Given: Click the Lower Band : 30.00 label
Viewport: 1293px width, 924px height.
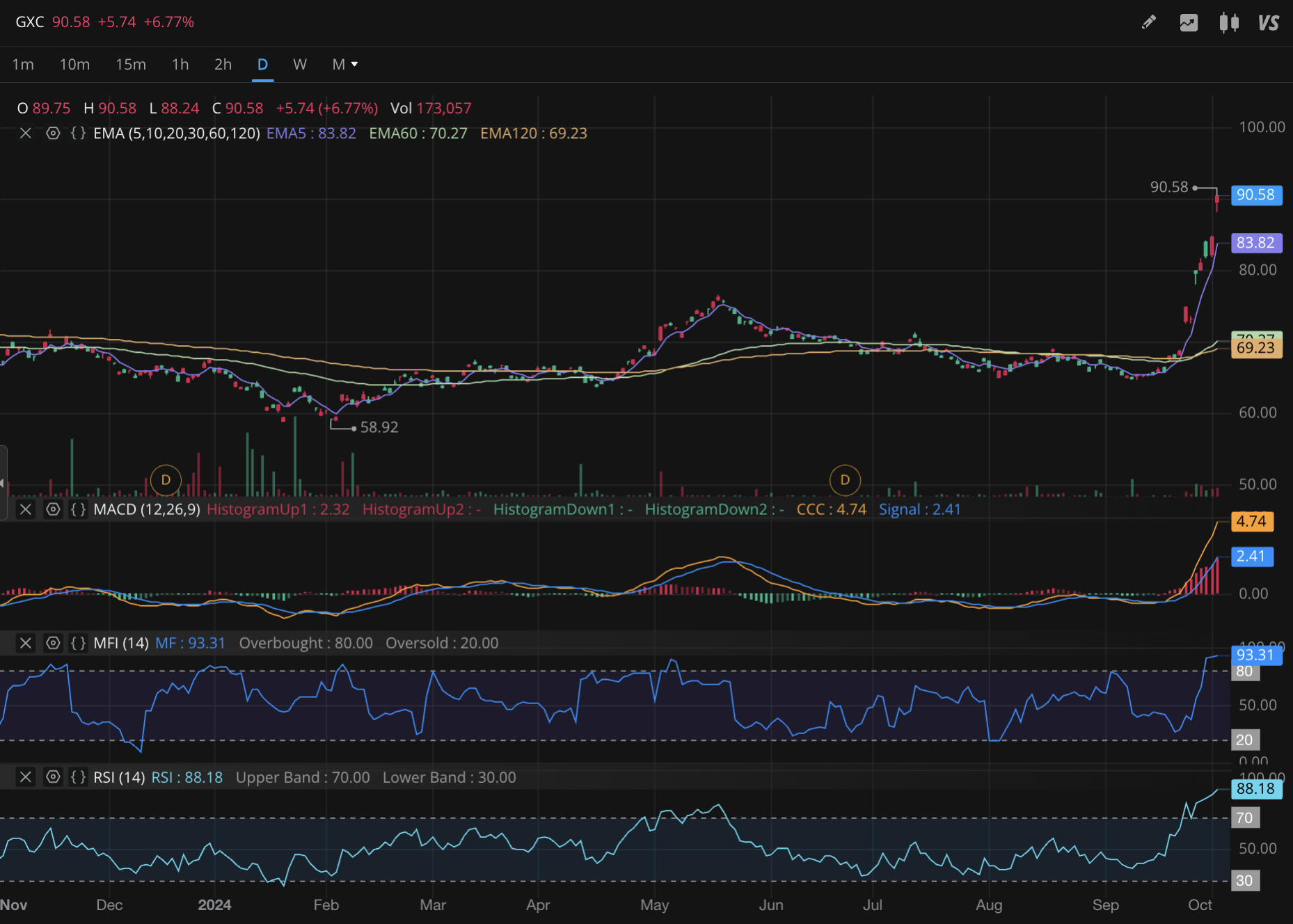Looking at the screenshot, I should point(450,777).
